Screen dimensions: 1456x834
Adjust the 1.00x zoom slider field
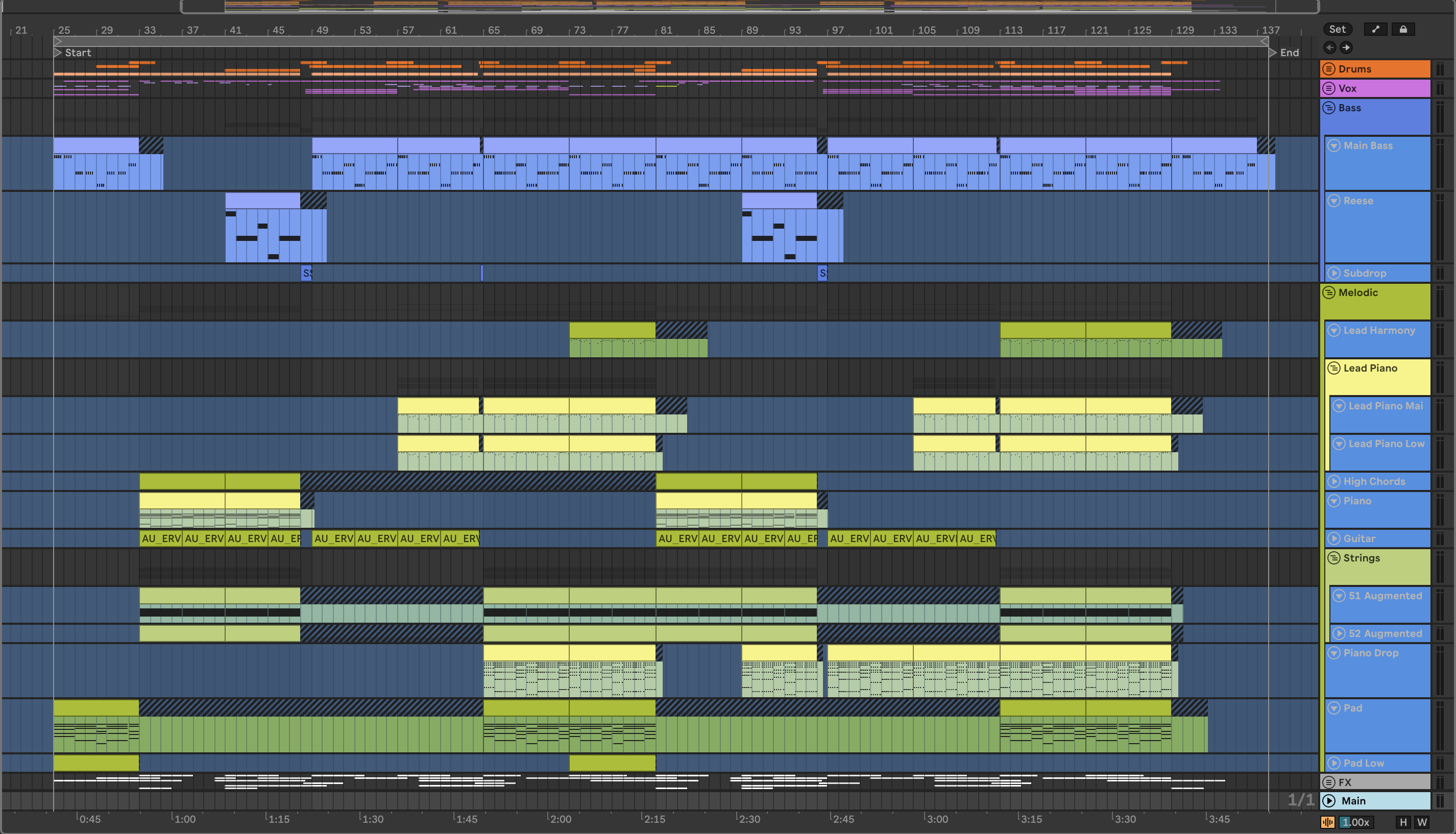(x=1356, y=822)
